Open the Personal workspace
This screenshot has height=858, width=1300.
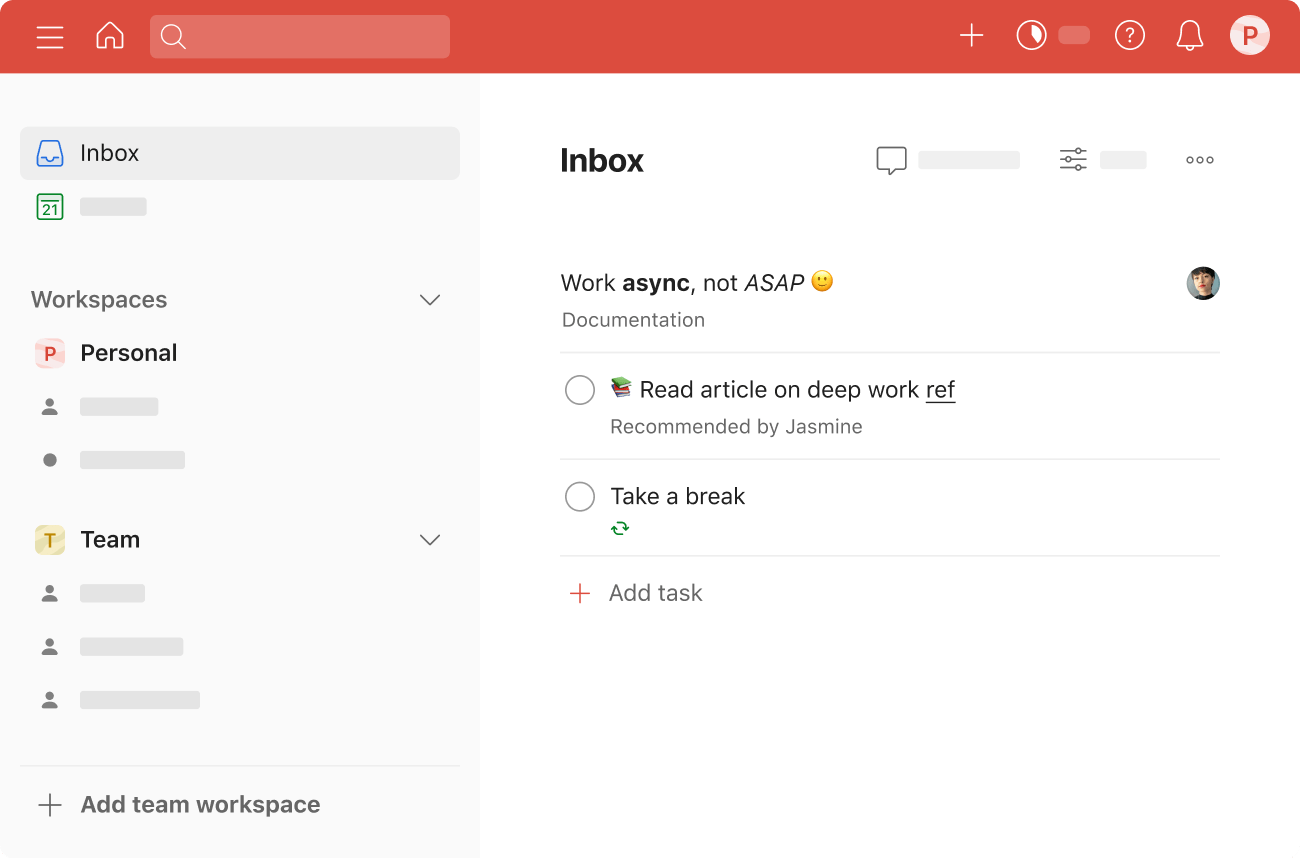[128, 353]
